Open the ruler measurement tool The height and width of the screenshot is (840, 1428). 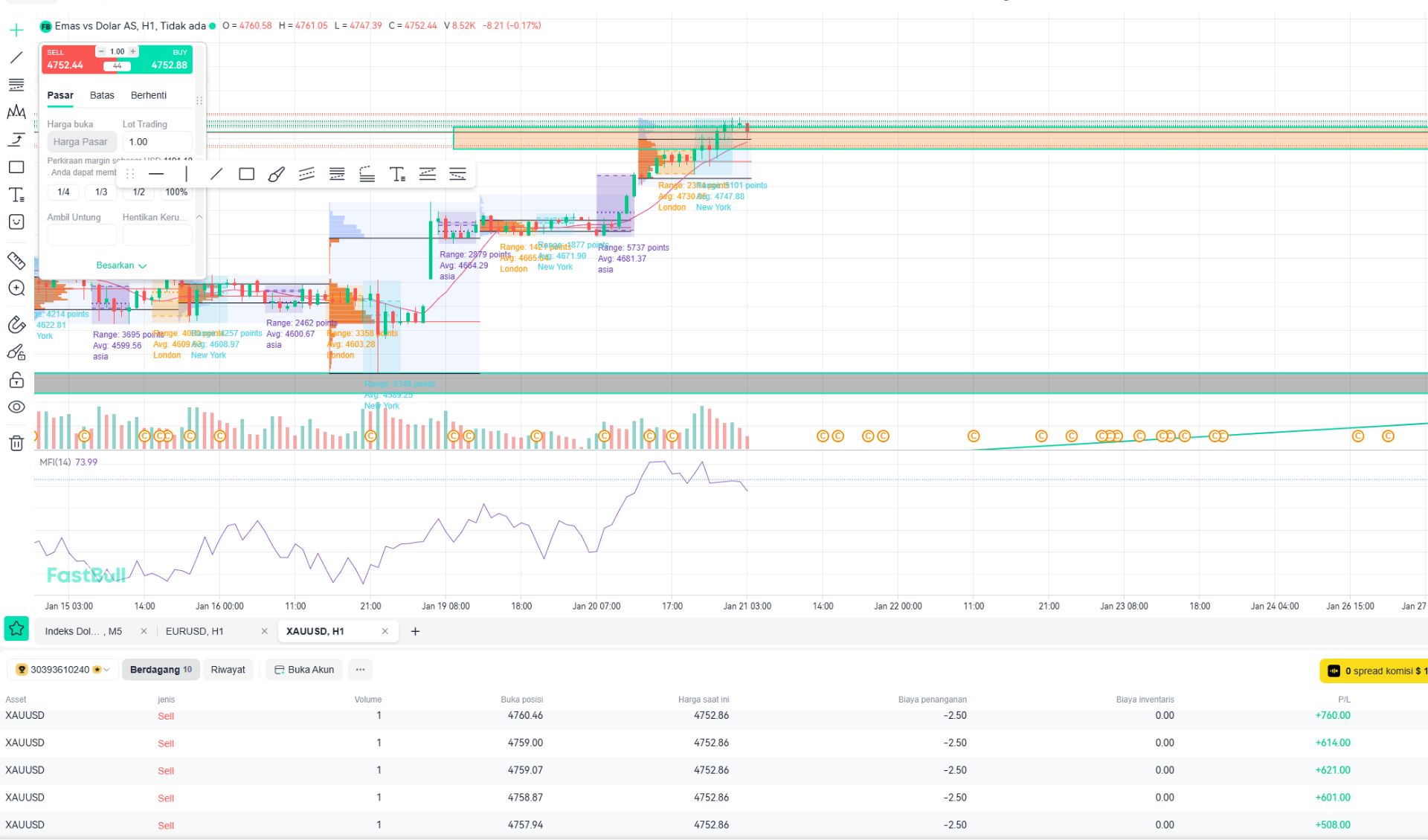click(16, 260)
